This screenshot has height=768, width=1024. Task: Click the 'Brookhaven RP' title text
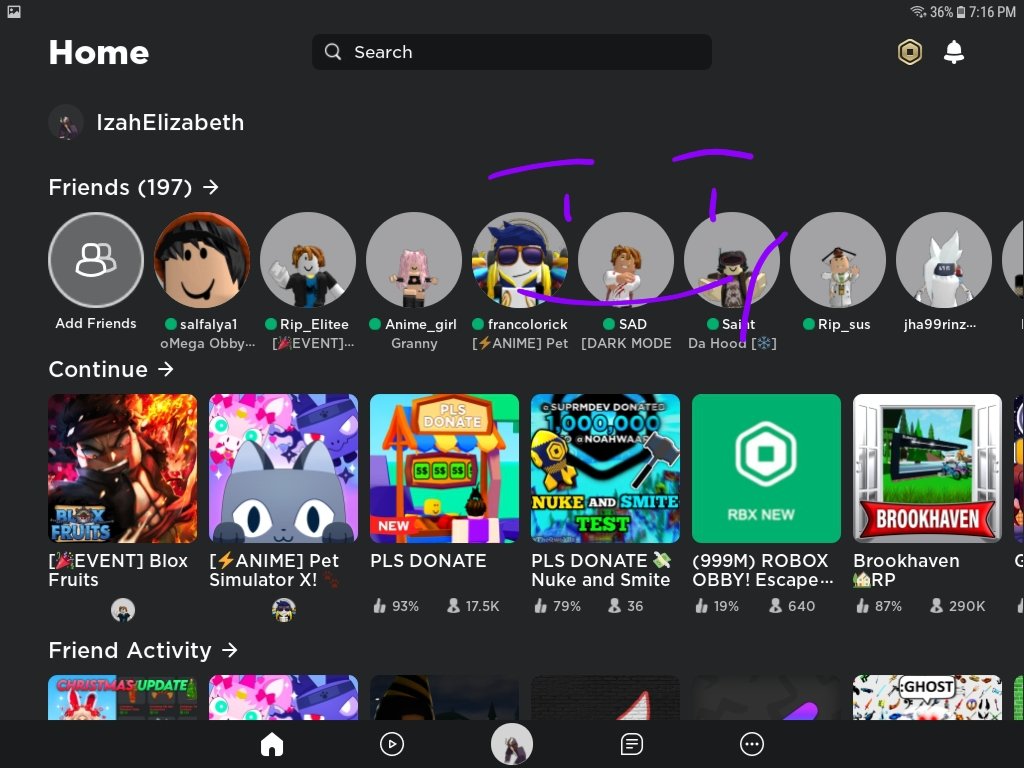pos(906,570)
